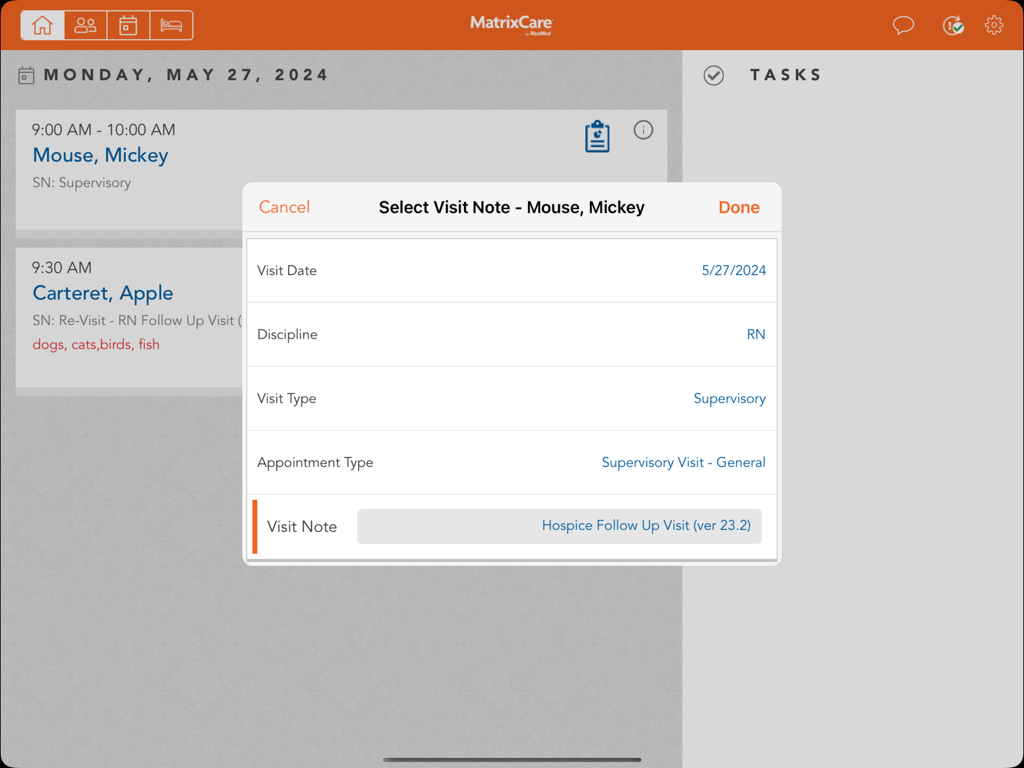Open Carteret, Apple appointment card
This screenshot has width=1024, height=768.
coord(103,293)
